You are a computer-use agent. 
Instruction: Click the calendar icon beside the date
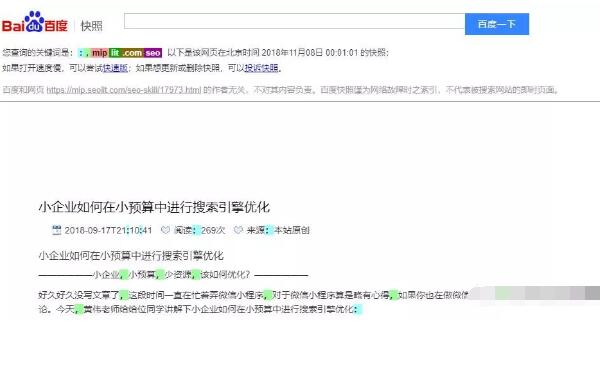point(56,230)
